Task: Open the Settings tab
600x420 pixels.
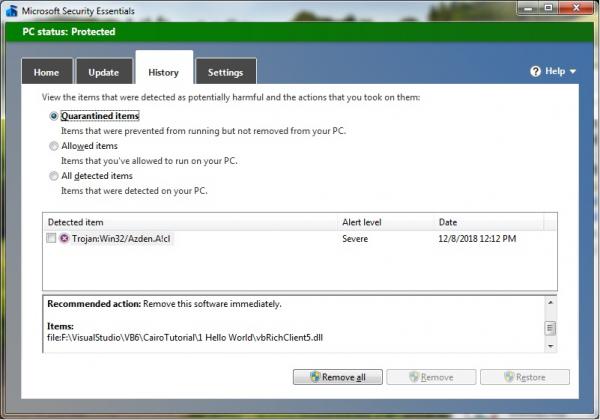Action: [226, 71]
